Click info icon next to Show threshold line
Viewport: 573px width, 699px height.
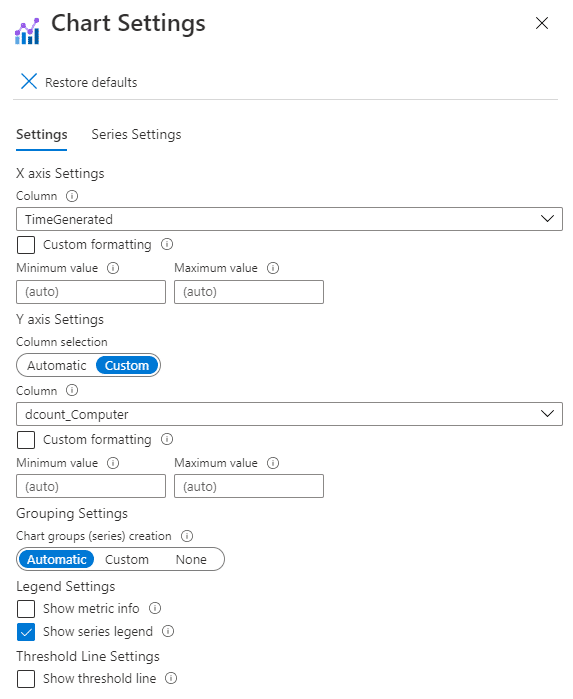click(171, 678)
